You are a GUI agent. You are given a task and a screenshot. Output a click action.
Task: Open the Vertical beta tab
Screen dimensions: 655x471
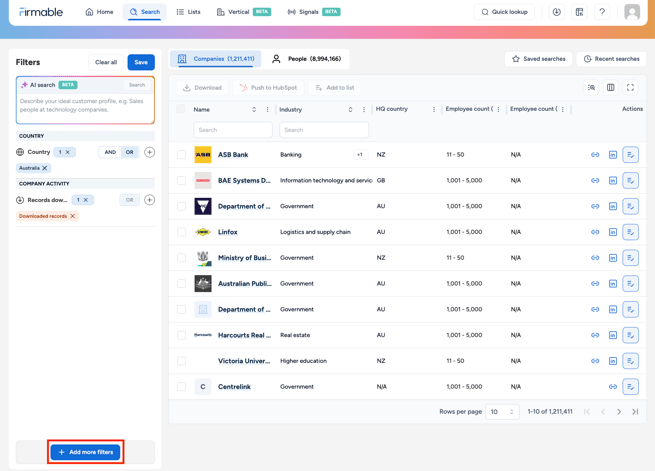[244, 12]
